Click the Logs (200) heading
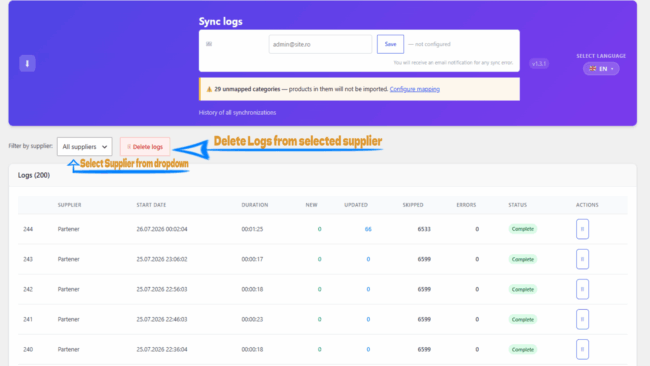The height and width of the screenshot is (366, 650). pos(34,175)
